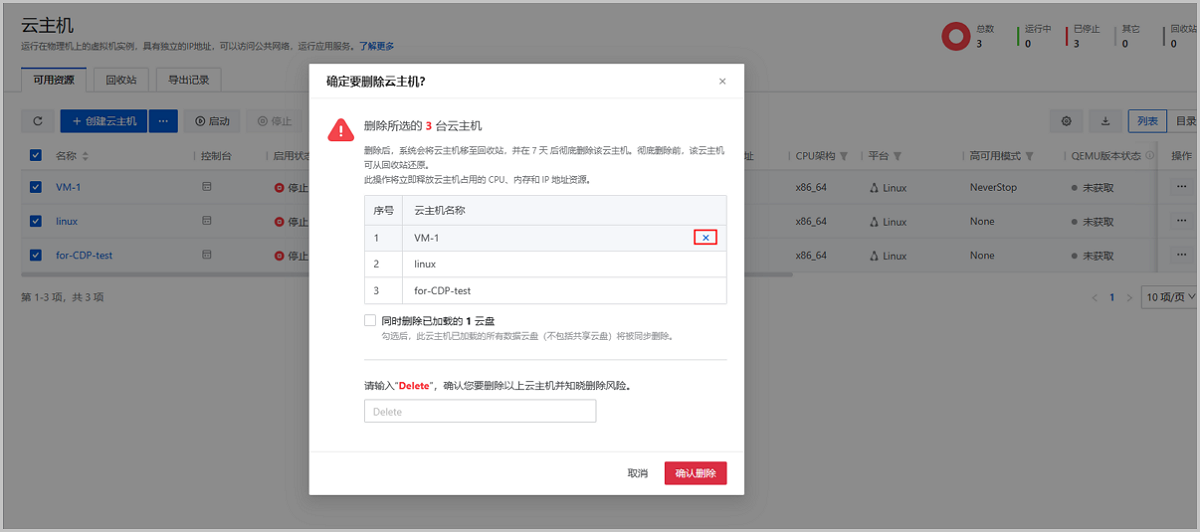
Task: Click the Delete confirmation text field
Action: 480,411
